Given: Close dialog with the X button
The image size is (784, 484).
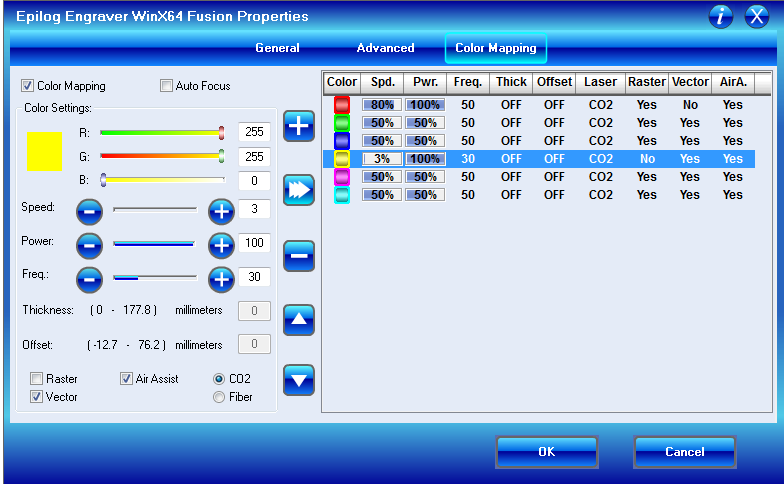Looking at the screenshot, I should click(757, 17).
